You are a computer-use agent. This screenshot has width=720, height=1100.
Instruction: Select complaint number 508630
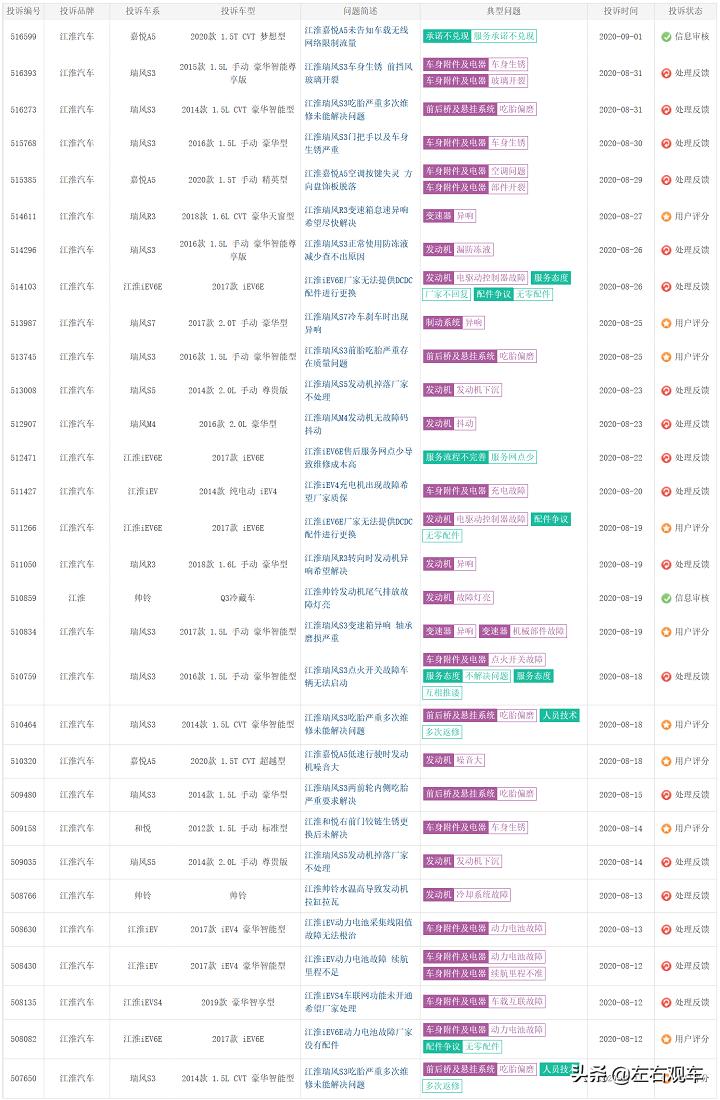pyautogui.click(x=24, y=929)
